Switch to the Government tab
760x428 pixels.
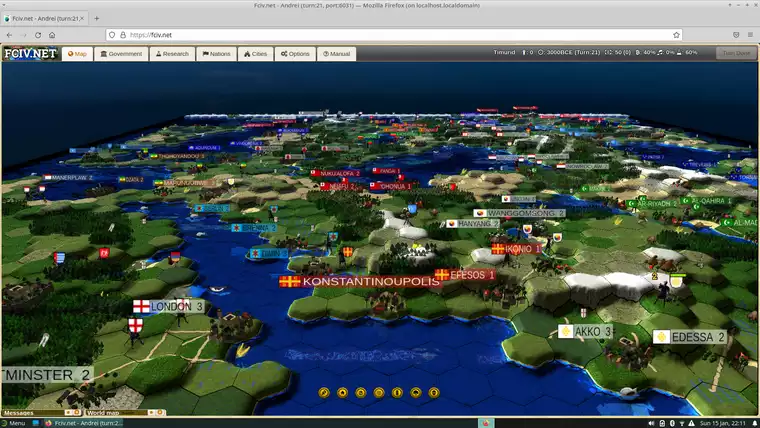coord(120,54)
